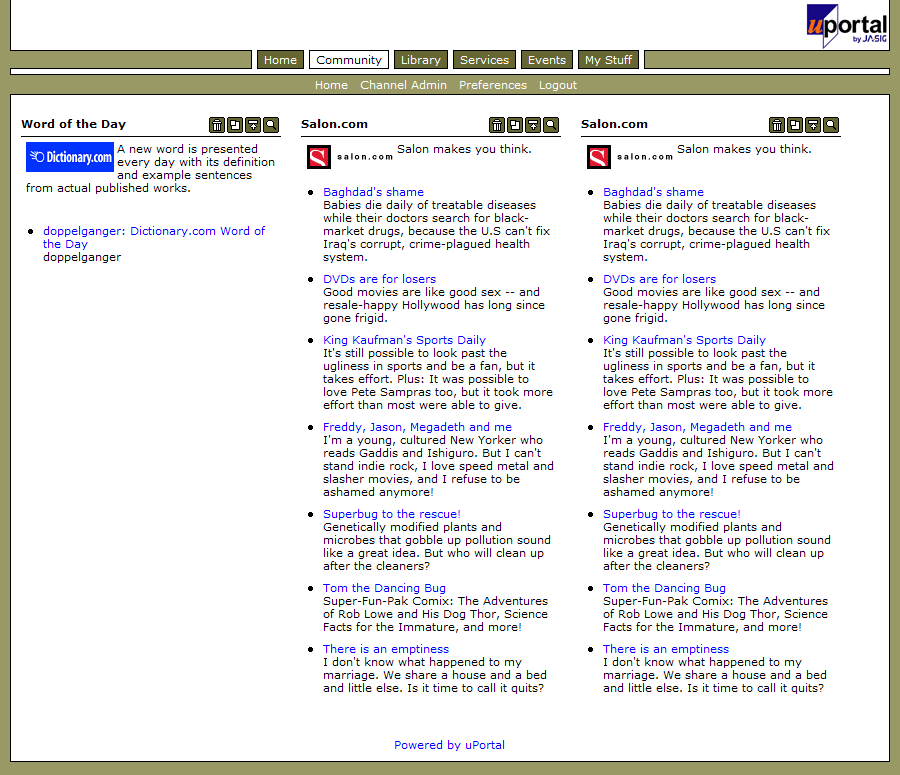The image size is (900, 775).
Task: Click minimize icon on right-column Salon.com channel
Action: 813,125
